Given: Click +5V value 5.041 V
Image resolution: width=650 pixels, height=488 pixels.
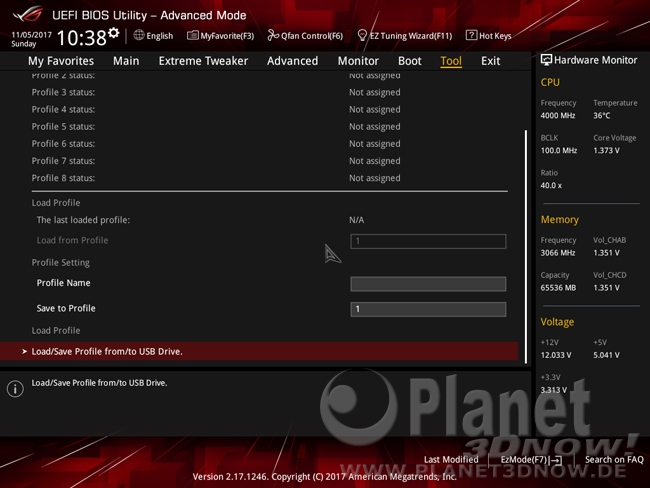Looking at the screenshot, I should 606,355.
